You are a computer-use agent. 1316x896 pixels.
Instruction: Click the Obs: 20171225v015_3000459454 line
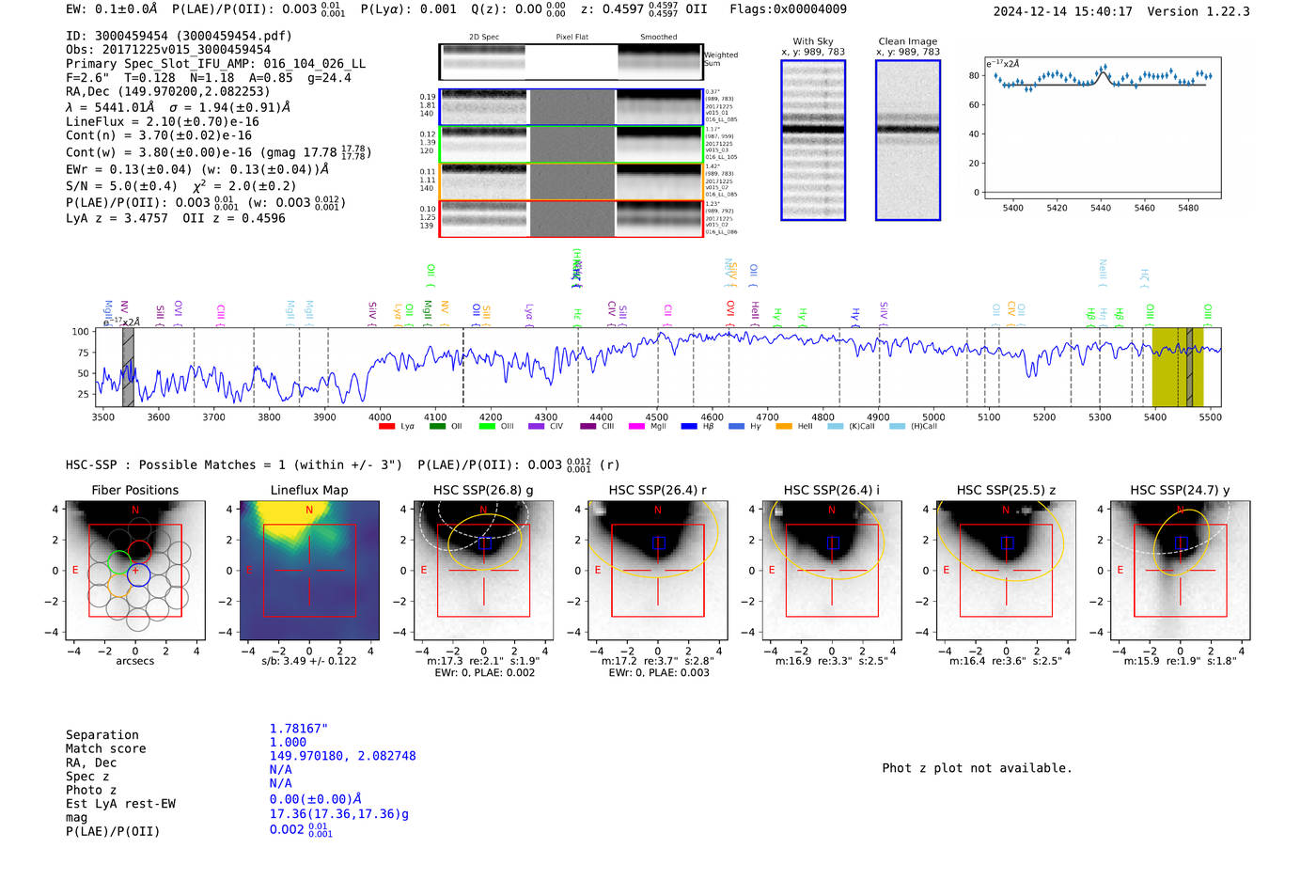(168, 50)
